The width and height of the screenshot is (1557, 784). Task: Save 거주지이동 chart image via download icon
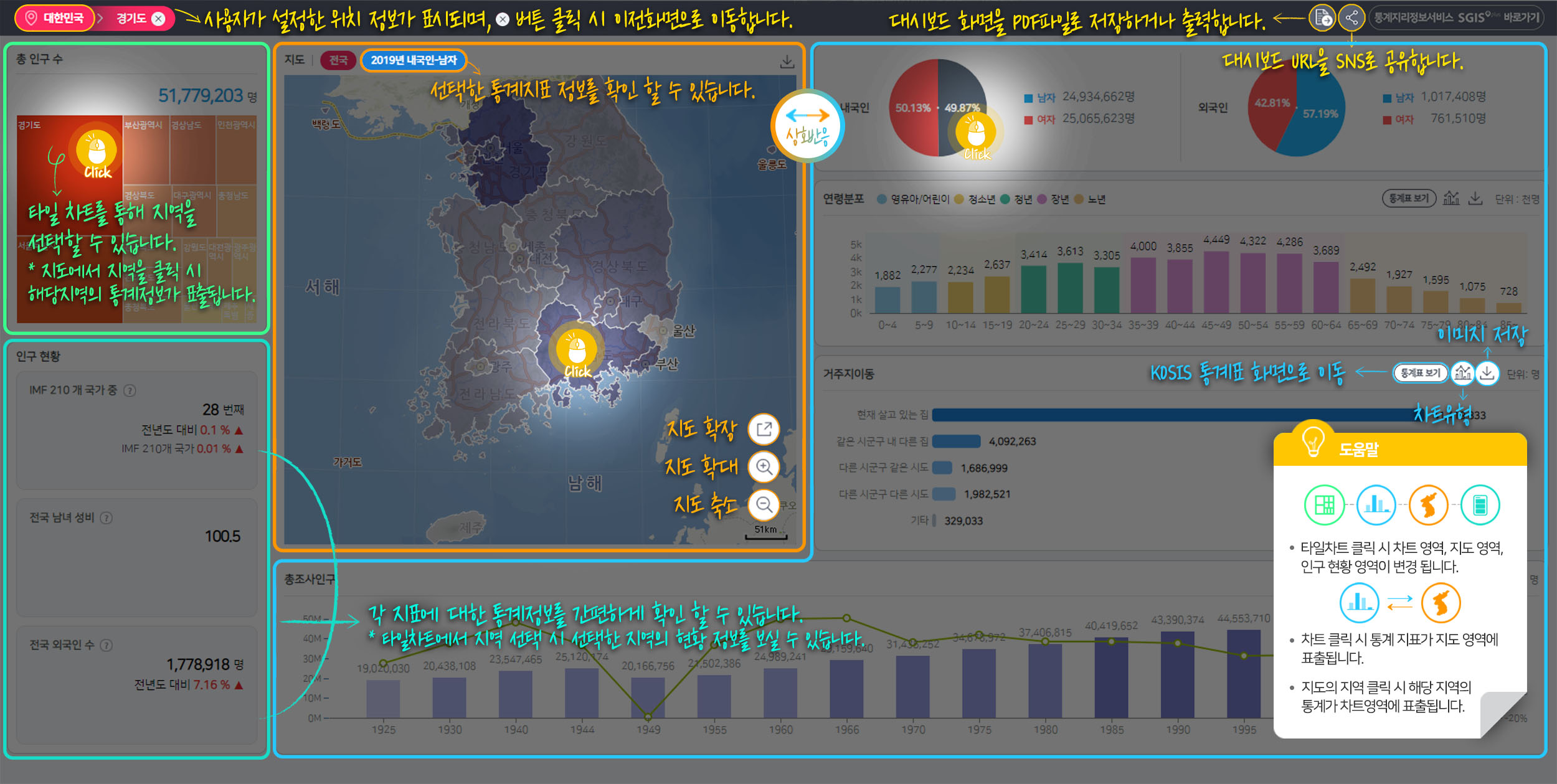1487,373
